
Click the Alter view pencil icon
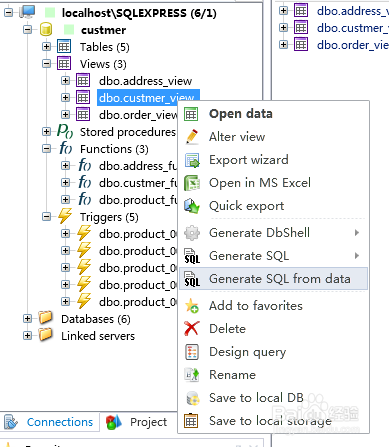[192, 137]
